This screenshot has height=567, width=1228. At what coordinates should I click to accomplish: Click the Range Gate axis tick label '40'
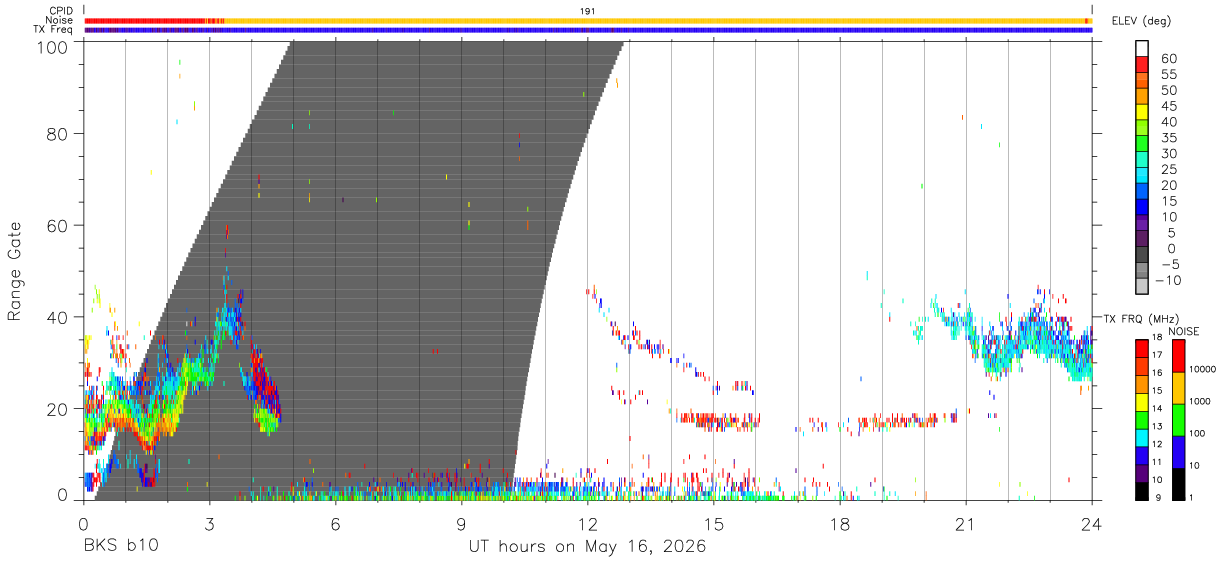click(58, 317)
